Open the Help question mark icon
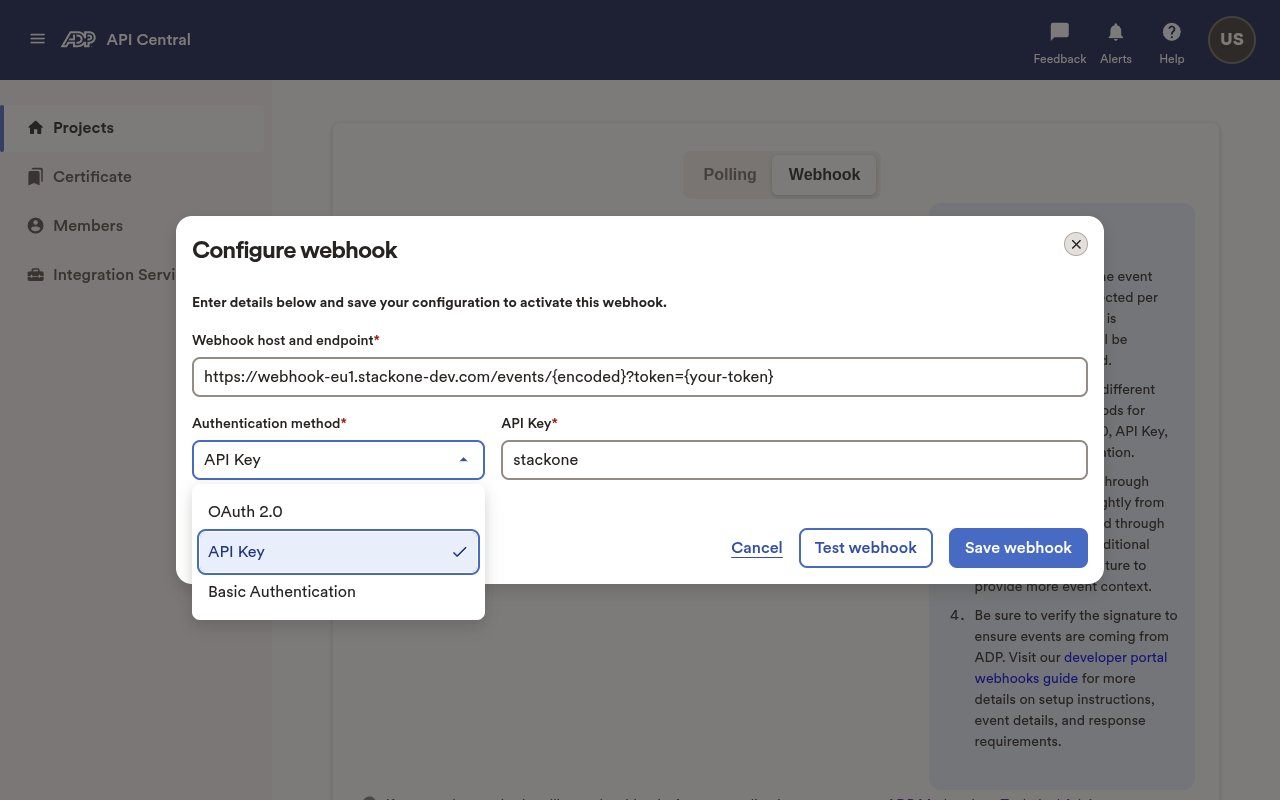 point(1171,32)
